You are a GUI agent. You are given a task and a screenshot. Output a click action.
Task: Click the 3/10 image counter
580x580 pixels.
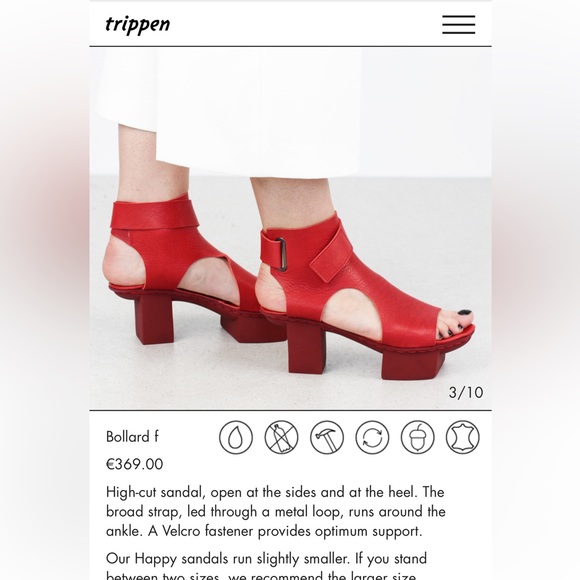click(x=466, y=393)
